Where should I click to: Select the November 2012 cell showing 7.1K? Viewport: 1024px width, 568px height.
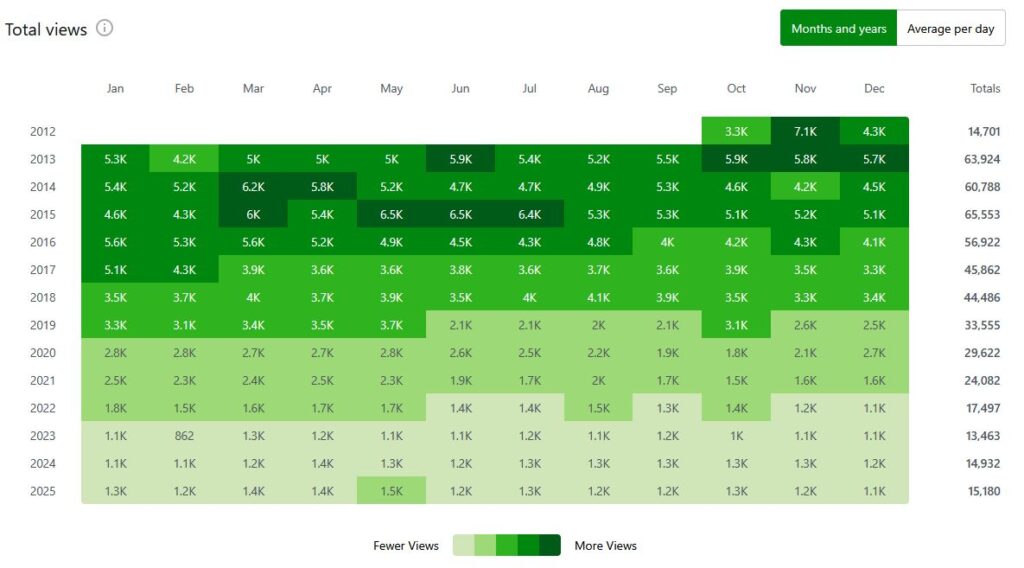805,131
